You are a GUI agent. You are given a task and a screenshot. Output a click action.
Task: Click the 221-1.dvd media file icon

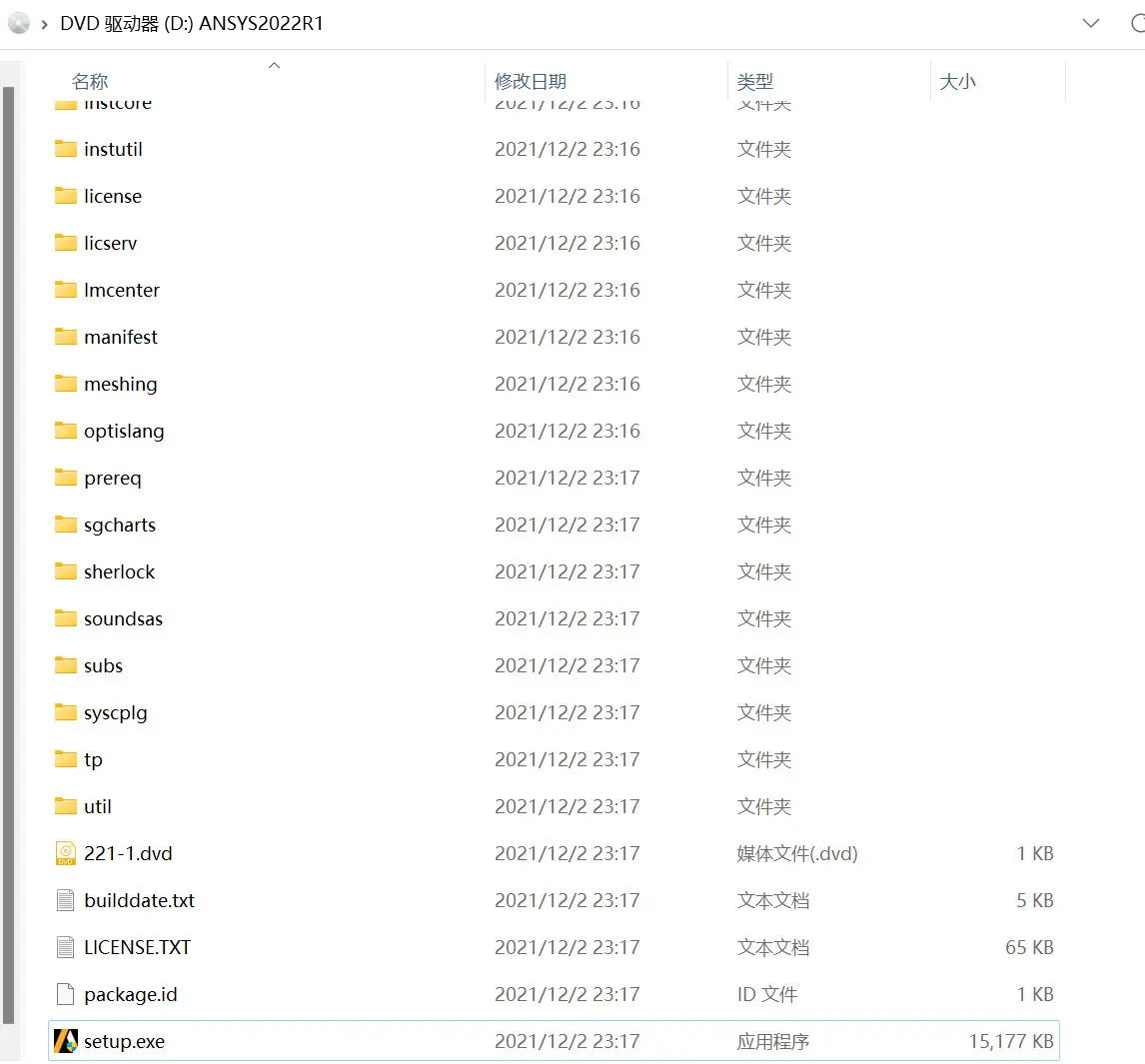tap(66, 853)
